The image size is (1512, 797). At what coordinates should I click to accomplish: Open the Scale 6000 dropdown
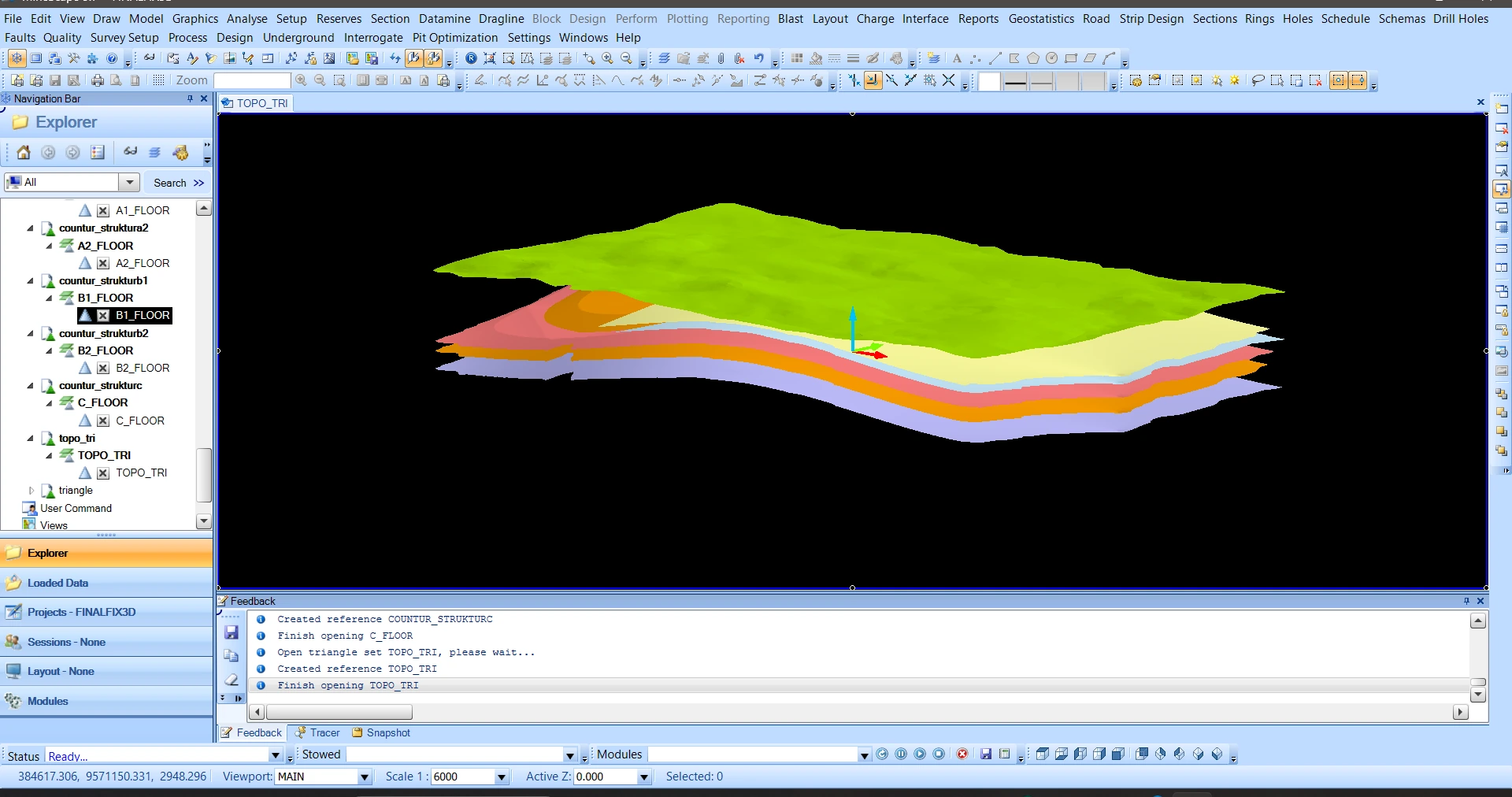click(x=501, y=777)
